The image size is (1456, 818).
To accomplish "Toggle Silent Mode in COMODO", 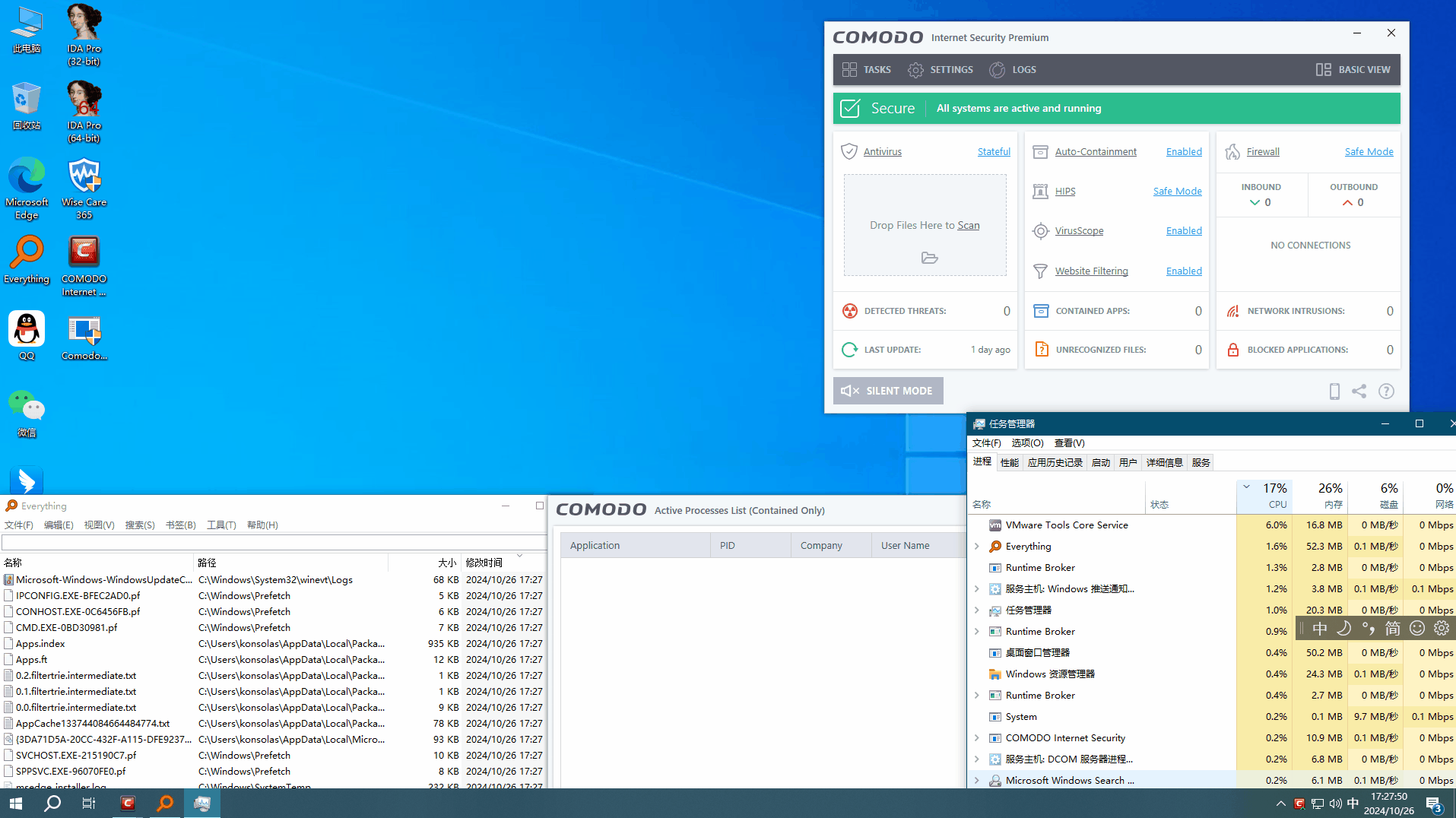I will pyautogui.click(x=887, y=391).
